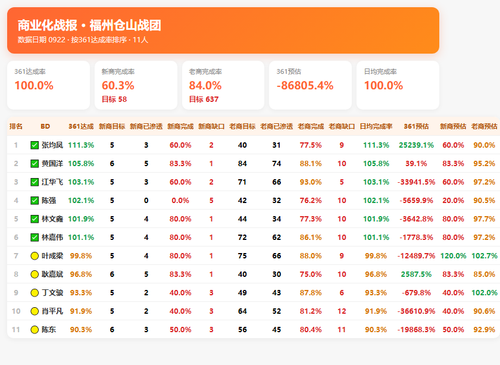Click the 90.3% value in 361达成 column
The height and width of the screenshot is (365, 500).
pos(81,330)
